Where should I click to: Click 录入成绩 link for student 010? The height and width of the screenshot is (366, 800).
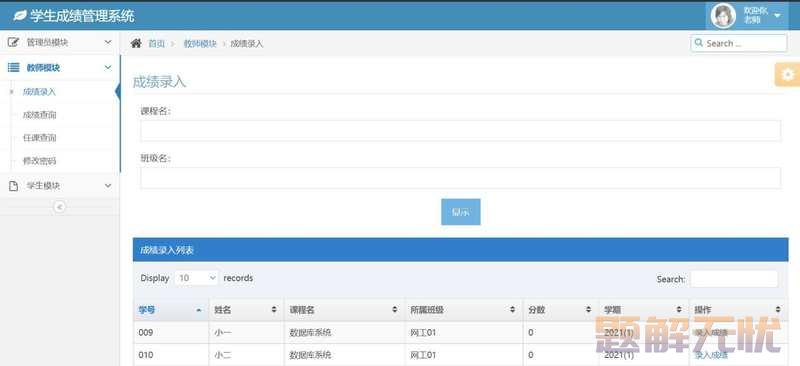pos(711,355)
